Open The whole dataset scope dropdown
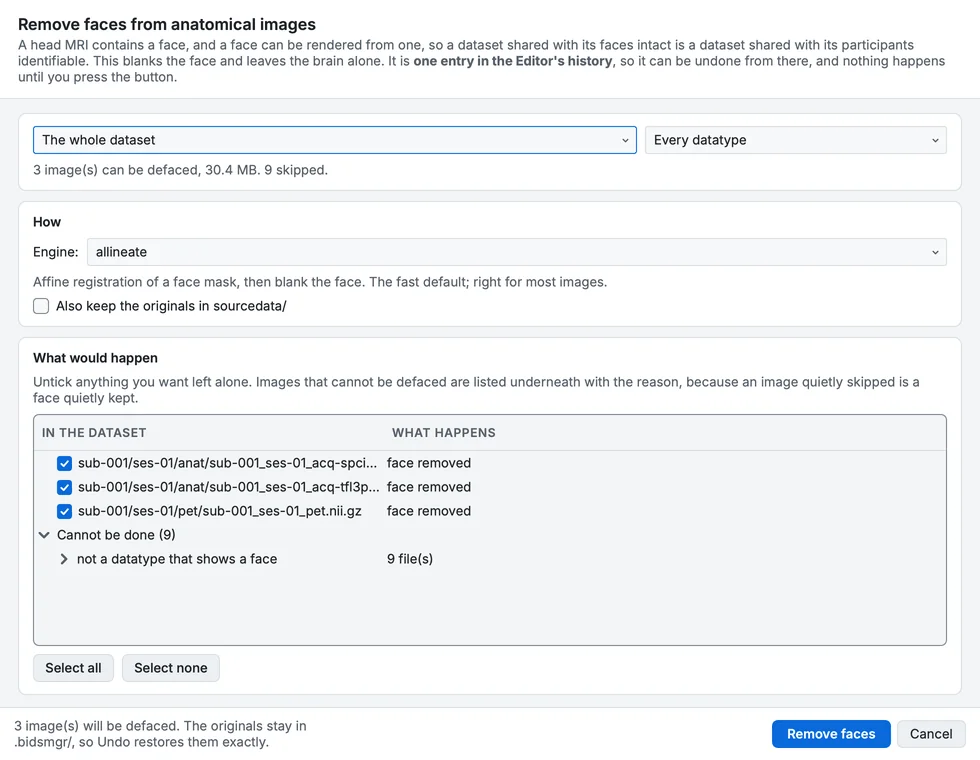Screen dimensions: 980x760 click(x=334, y=140)
